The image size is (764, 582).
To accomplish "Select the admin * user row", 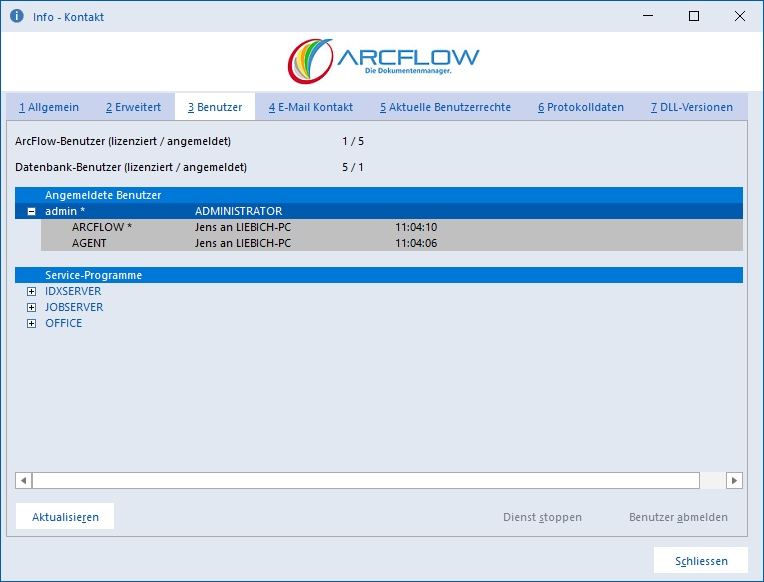I will pyautogui.click(x=379, y=211).
